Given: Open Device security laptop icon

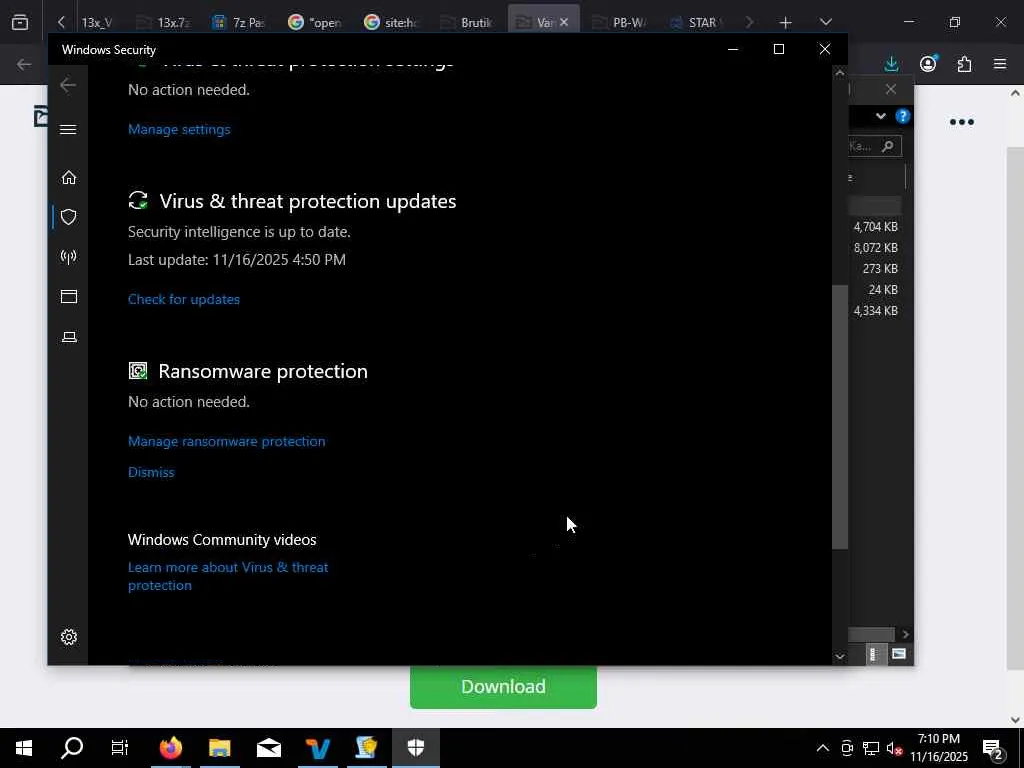Looking at the screenshot, I should click(69, 337).
